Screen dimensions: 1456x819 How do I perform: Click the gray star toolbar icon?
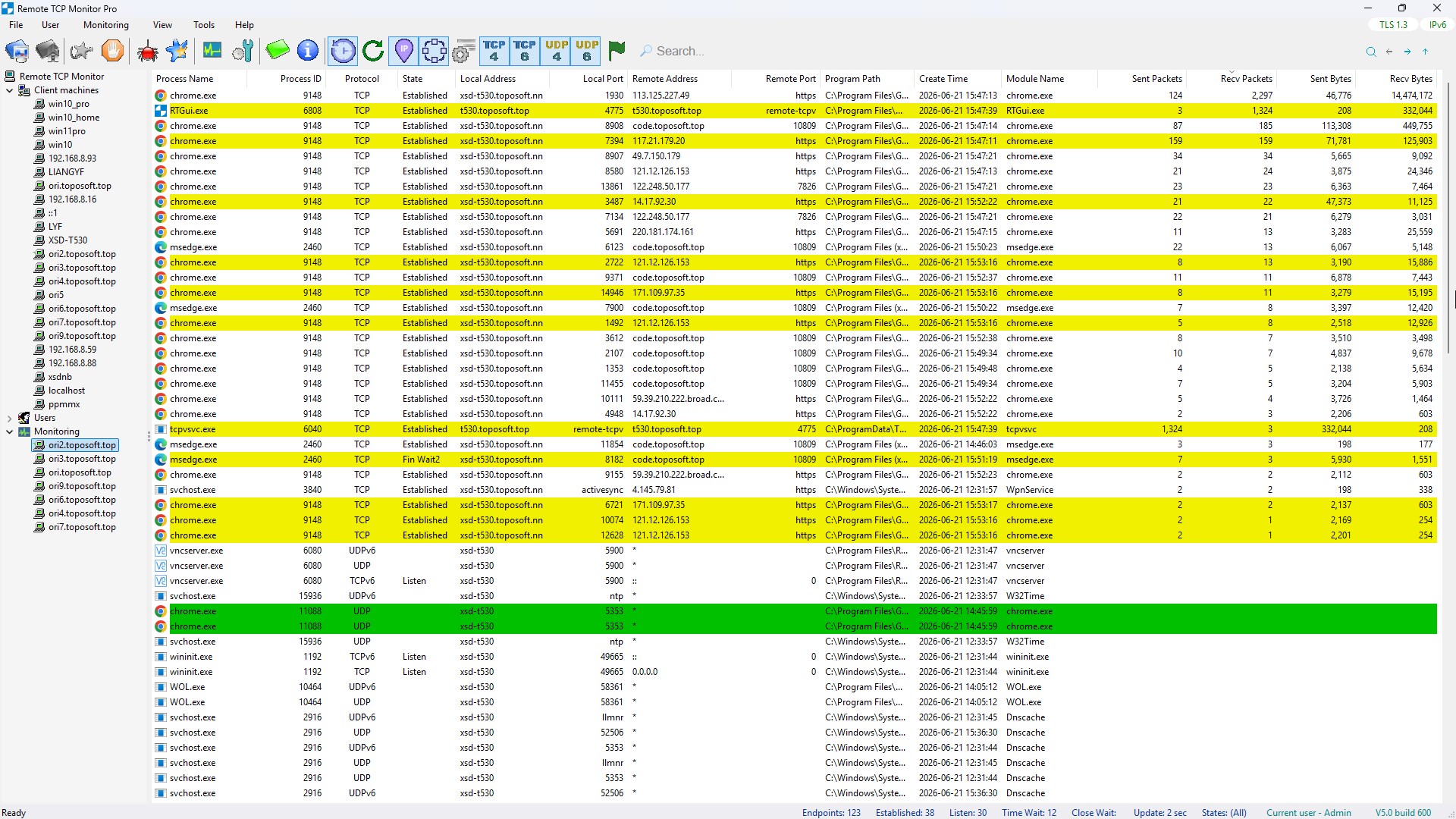click(x=81, y=51)
